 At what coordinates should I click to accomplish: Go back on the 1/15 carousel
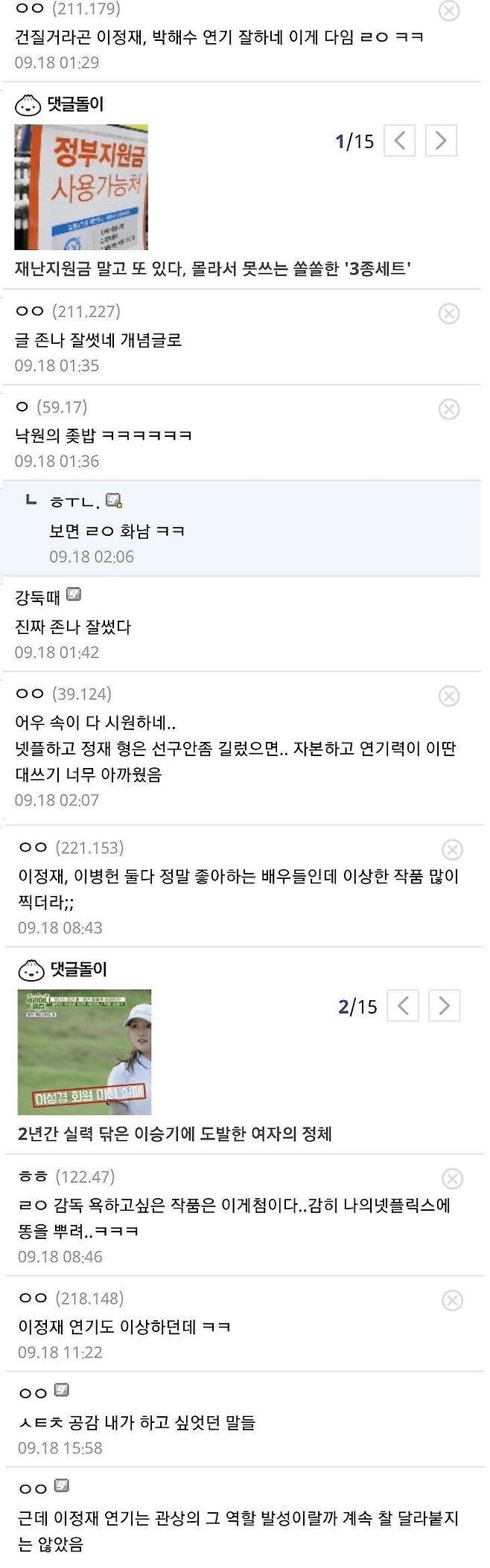pos(401,141)
